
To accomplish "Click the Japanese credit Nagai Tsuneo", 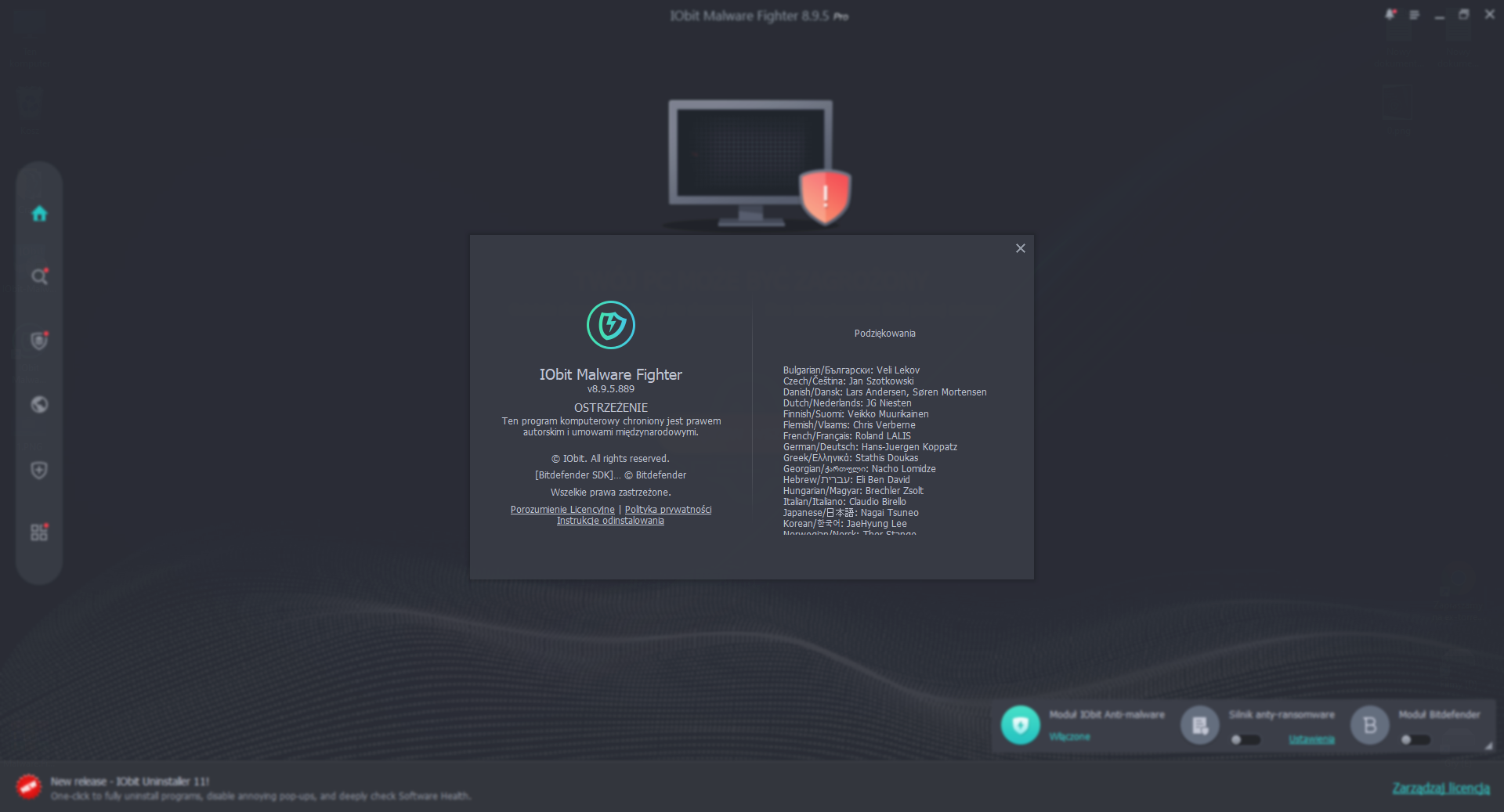I will (x=851, y=513).
